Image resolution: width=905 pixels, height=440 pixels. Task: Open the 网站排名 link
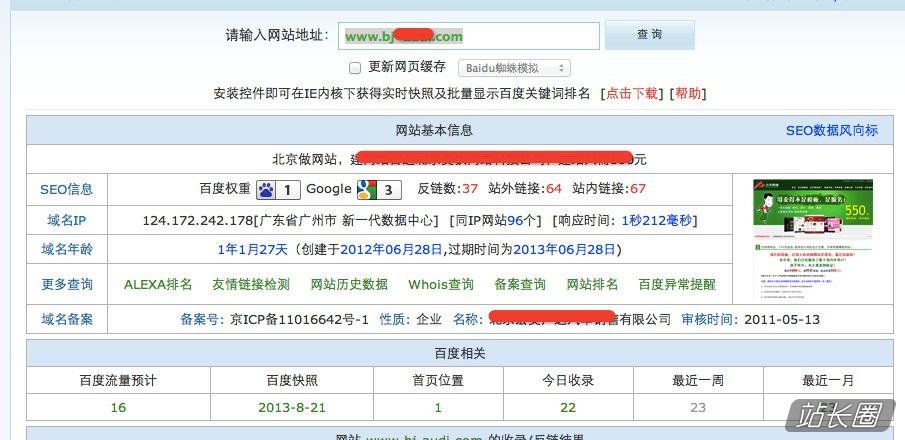pyautogui.click(x=592, y=284)
